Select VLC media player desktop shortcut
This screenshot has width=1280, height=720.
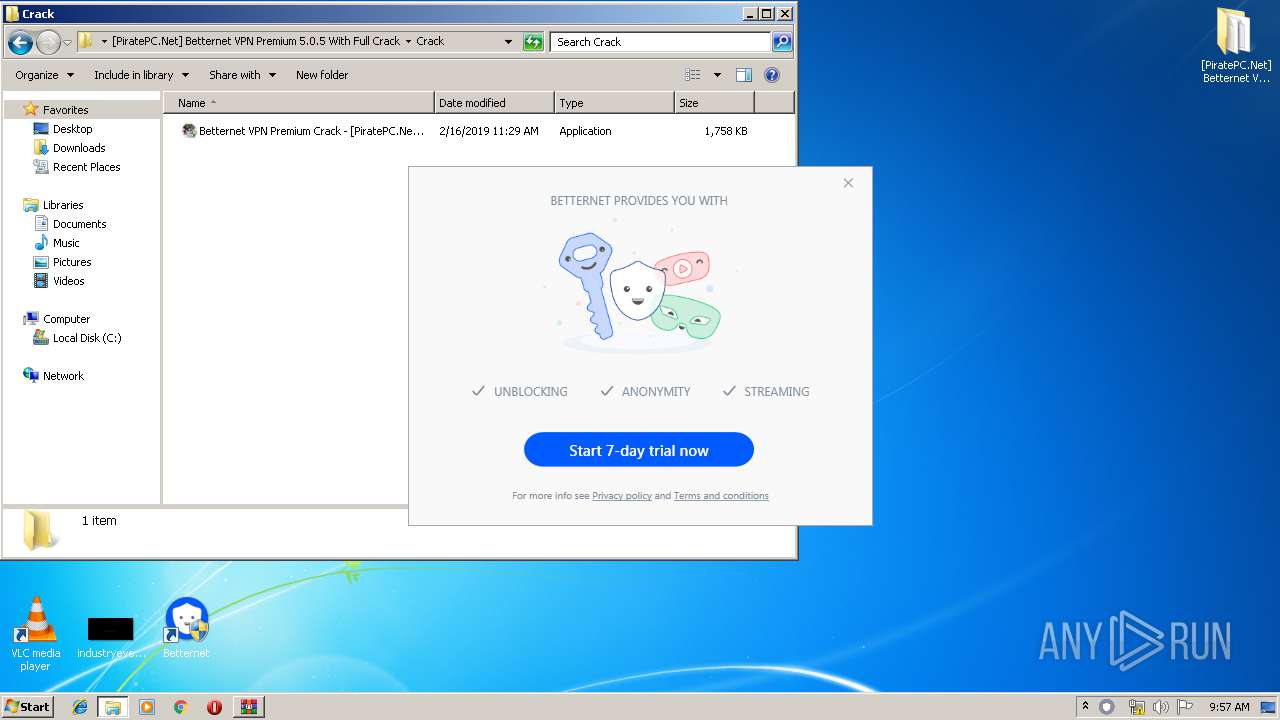[36, 634]
